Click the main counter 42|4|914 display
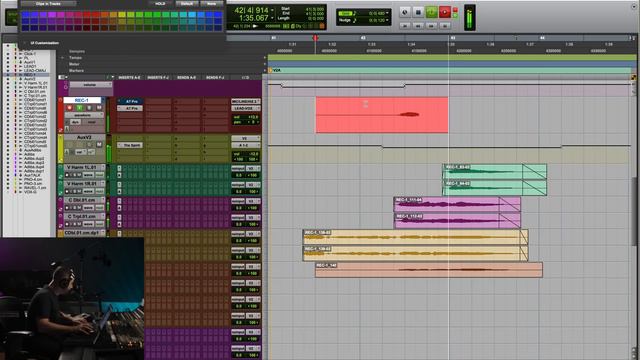This screenshot has height=360, width=640. coord(251,10)
